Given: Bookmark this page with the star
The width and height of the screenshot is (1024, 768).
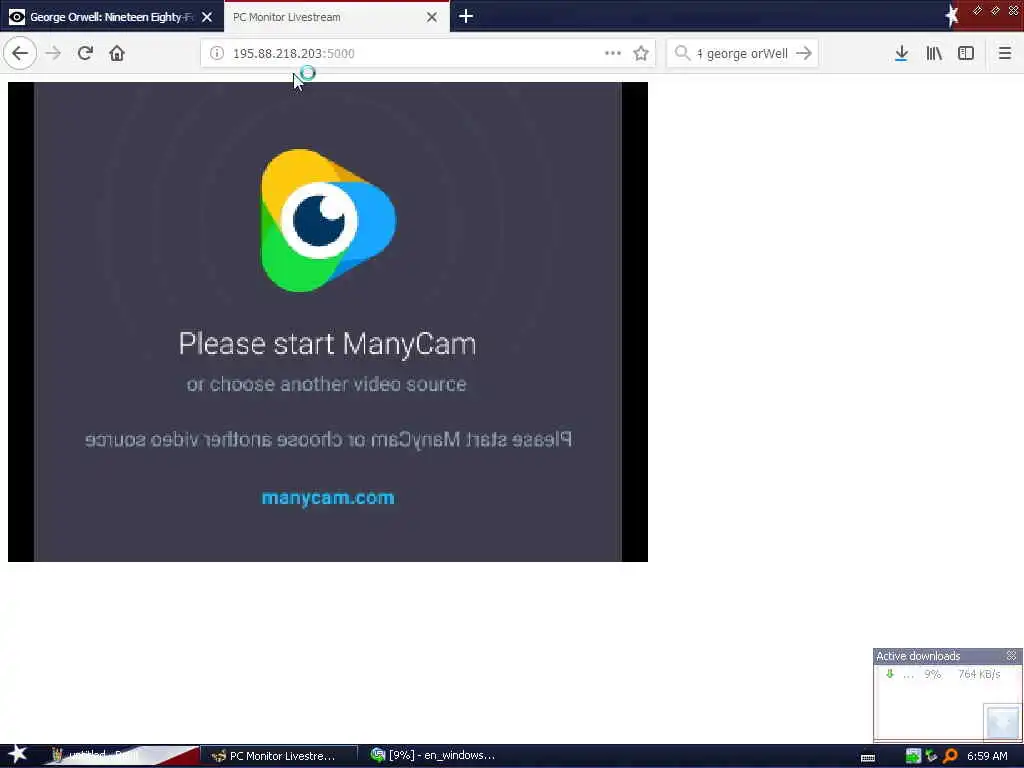Looking at the screenshot, I should click(x=641, y=53).
